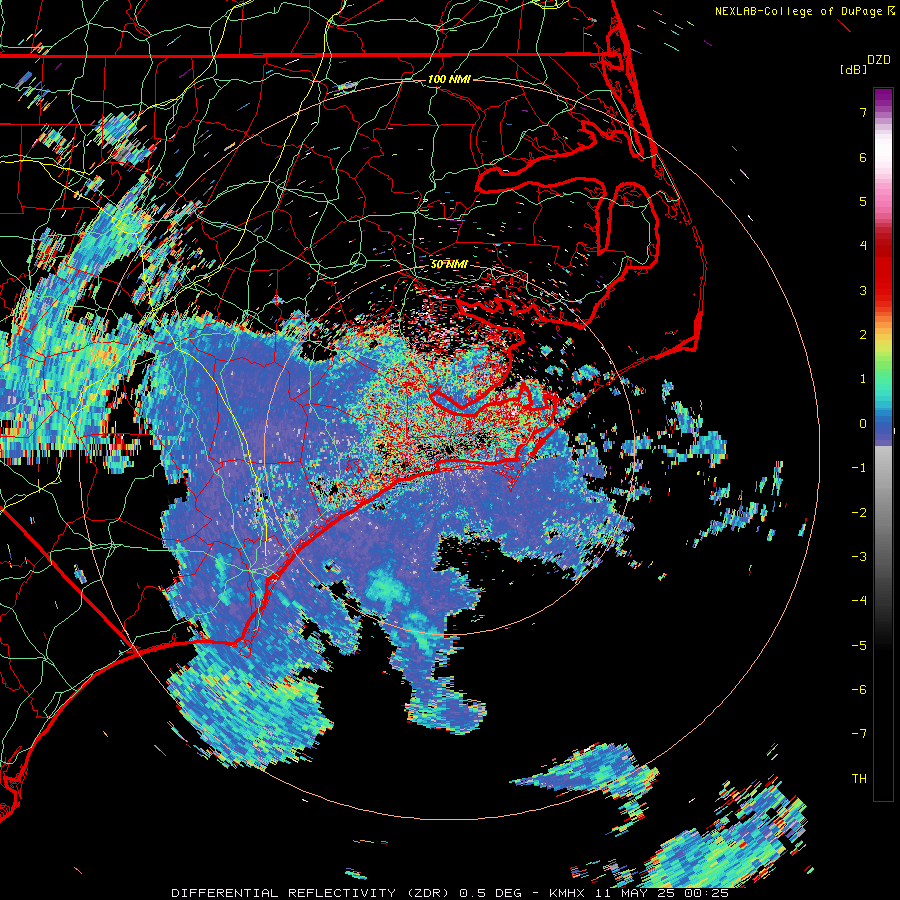Viewport: 900px width, 900px height.
Task: Click the [dB] units label
Action: click(x=853, y=69)
